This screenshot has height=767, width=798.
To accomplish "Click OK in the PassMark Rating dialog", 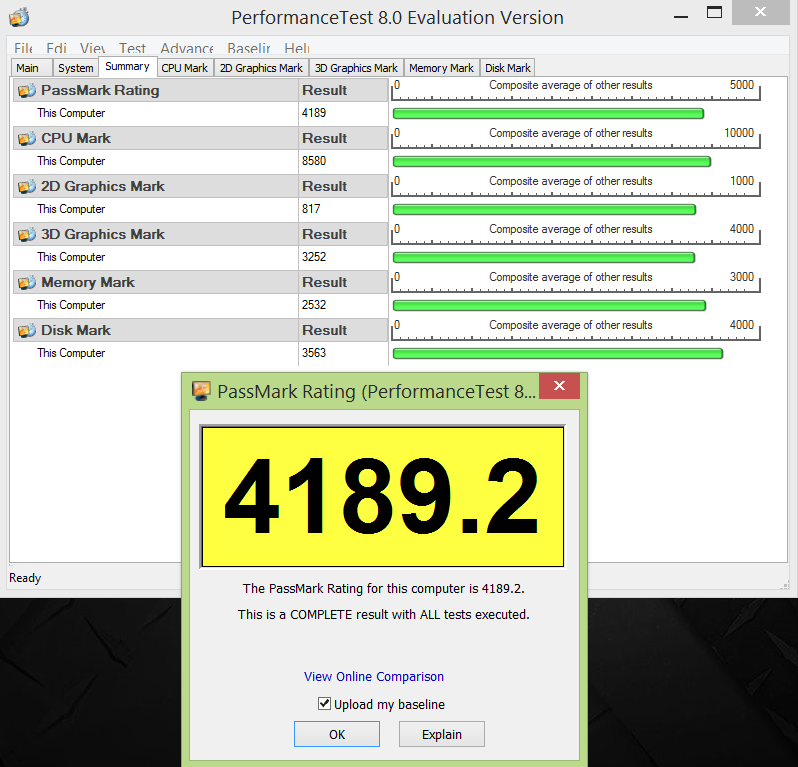I will [x=337, y=734].
